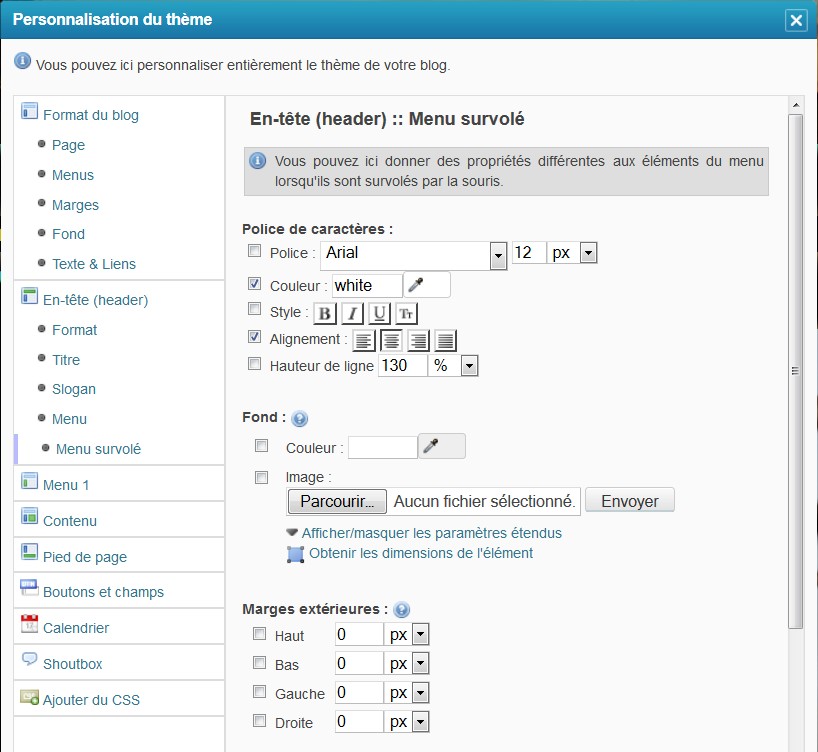The width and height of the screenshot is (818, 752).
Task: Click the Bold style icon
Action: 325,313
